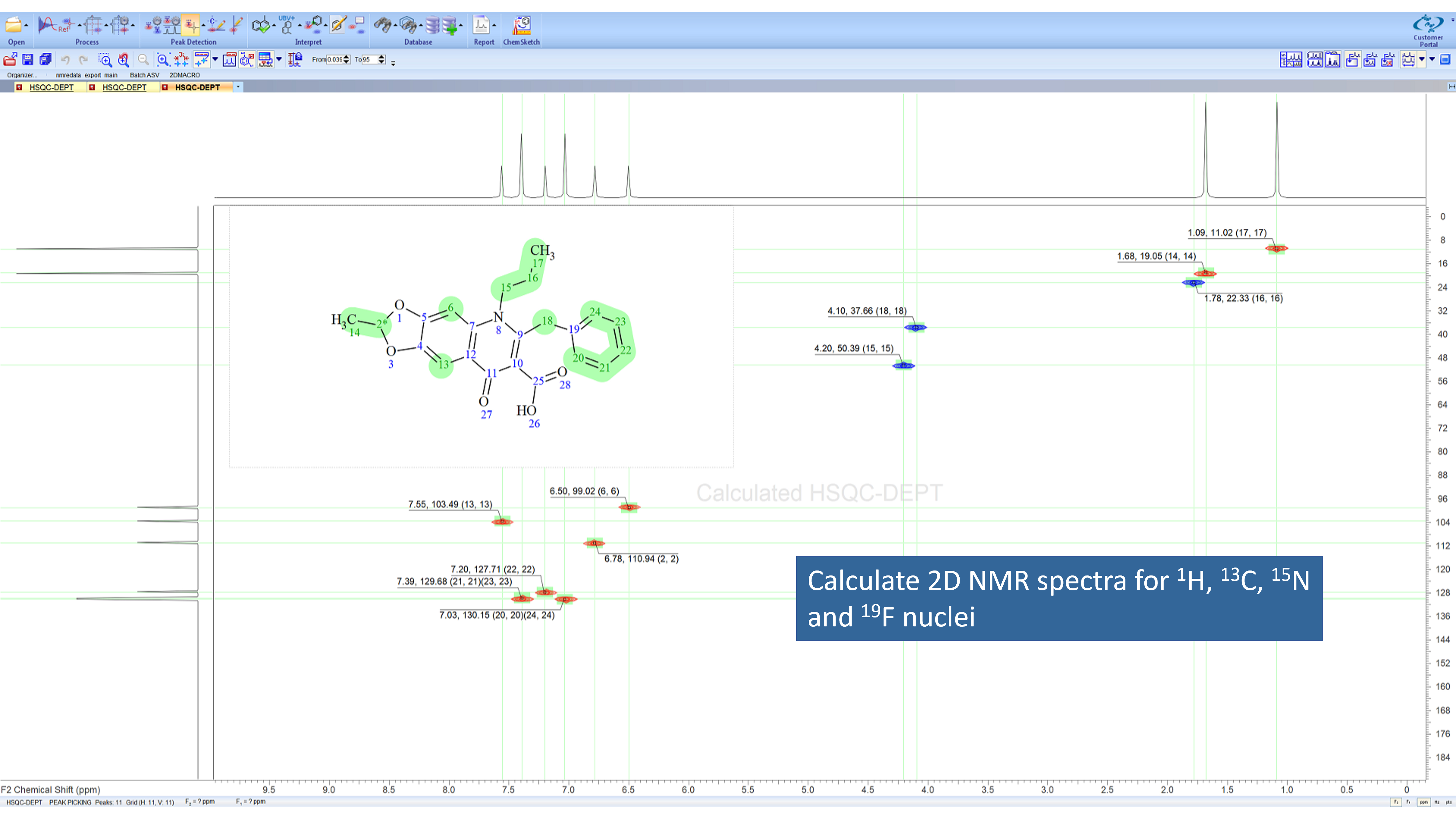Expand the Open folder dropdown arrow

pos(26,25)
